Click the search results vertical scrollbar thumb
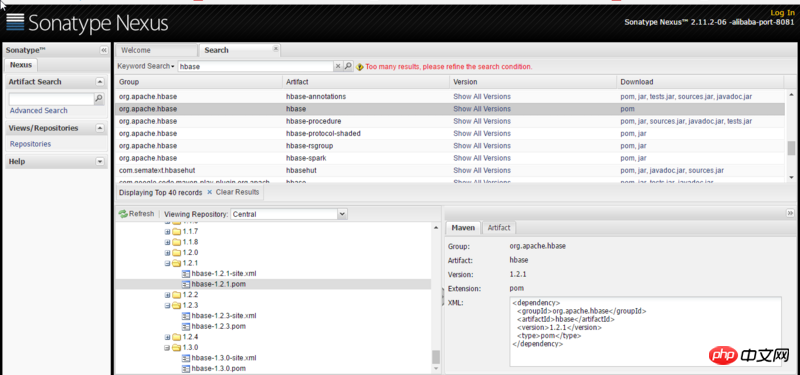 (x=791, y=147)
